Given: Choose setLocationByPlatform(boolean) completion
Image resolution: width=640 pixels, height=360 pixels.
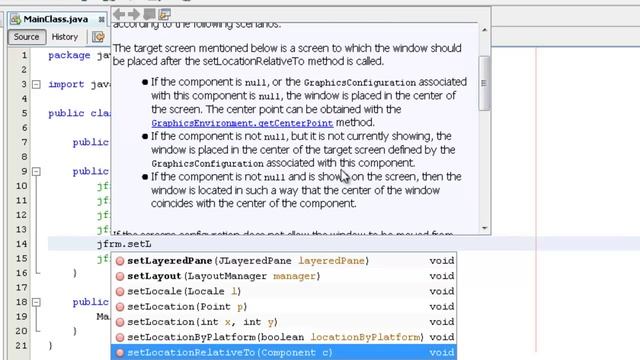Looking at the screenshot, I should (x=284, y=337).
